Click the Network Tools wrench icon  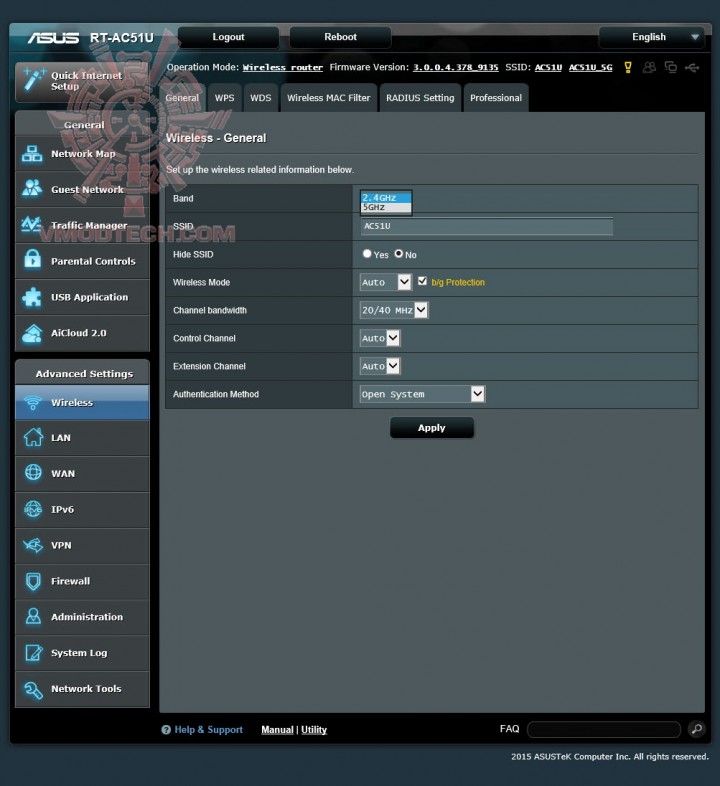33,690
